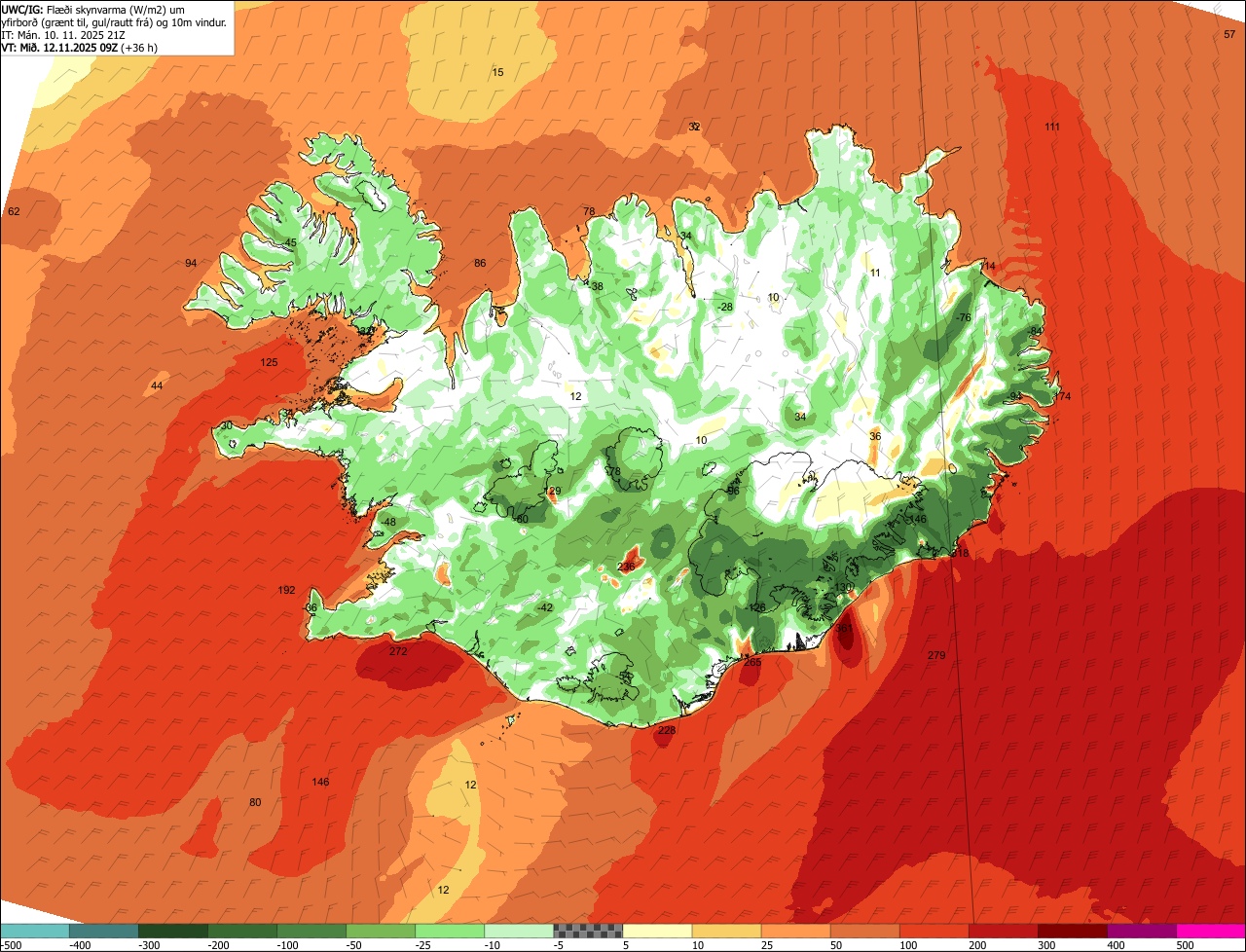Click the value 94 west of the Westfjords
This screenshot has height=952, width=1246.
[x=191, y=263]
